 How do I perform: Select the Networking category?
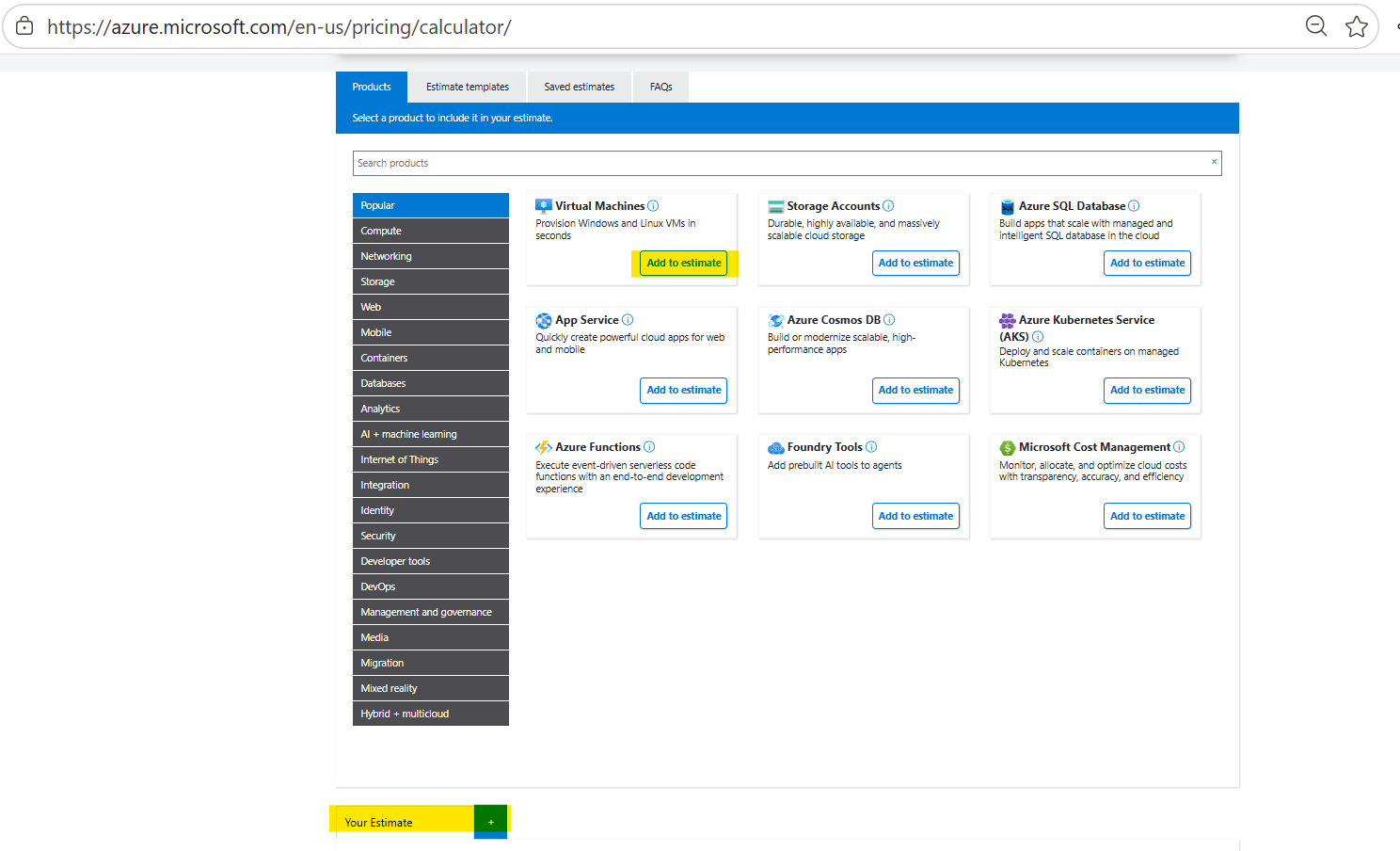431,256
